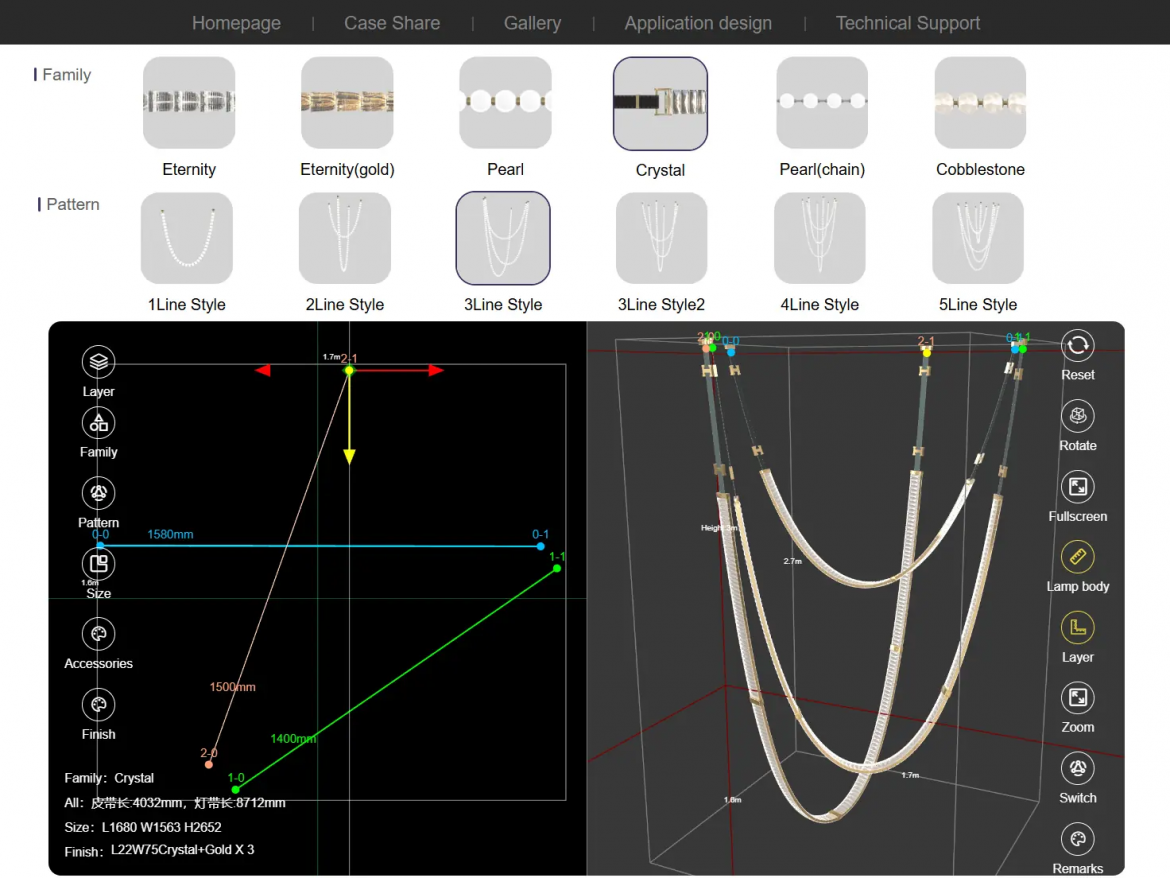Open the Remarks icon
Image resolution: width=1170 pixels, height=878 pixels.
tap(1077, 839)
